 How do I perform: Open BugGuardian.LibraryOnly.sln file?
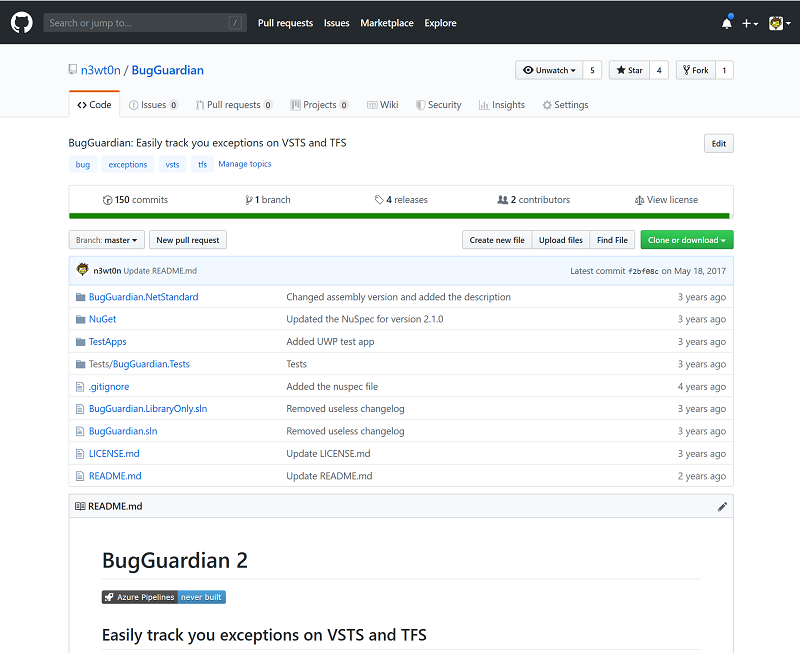coord(148,409)
